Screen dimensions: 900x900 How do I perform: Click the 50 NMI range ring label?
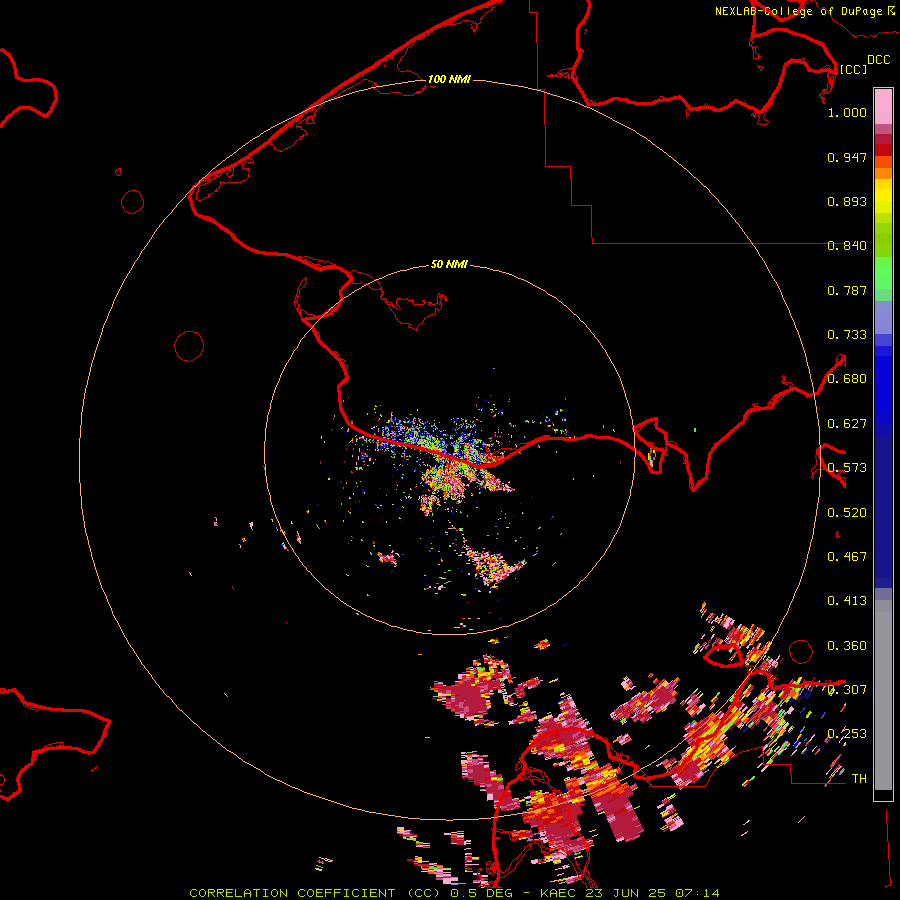click(449, 264)
